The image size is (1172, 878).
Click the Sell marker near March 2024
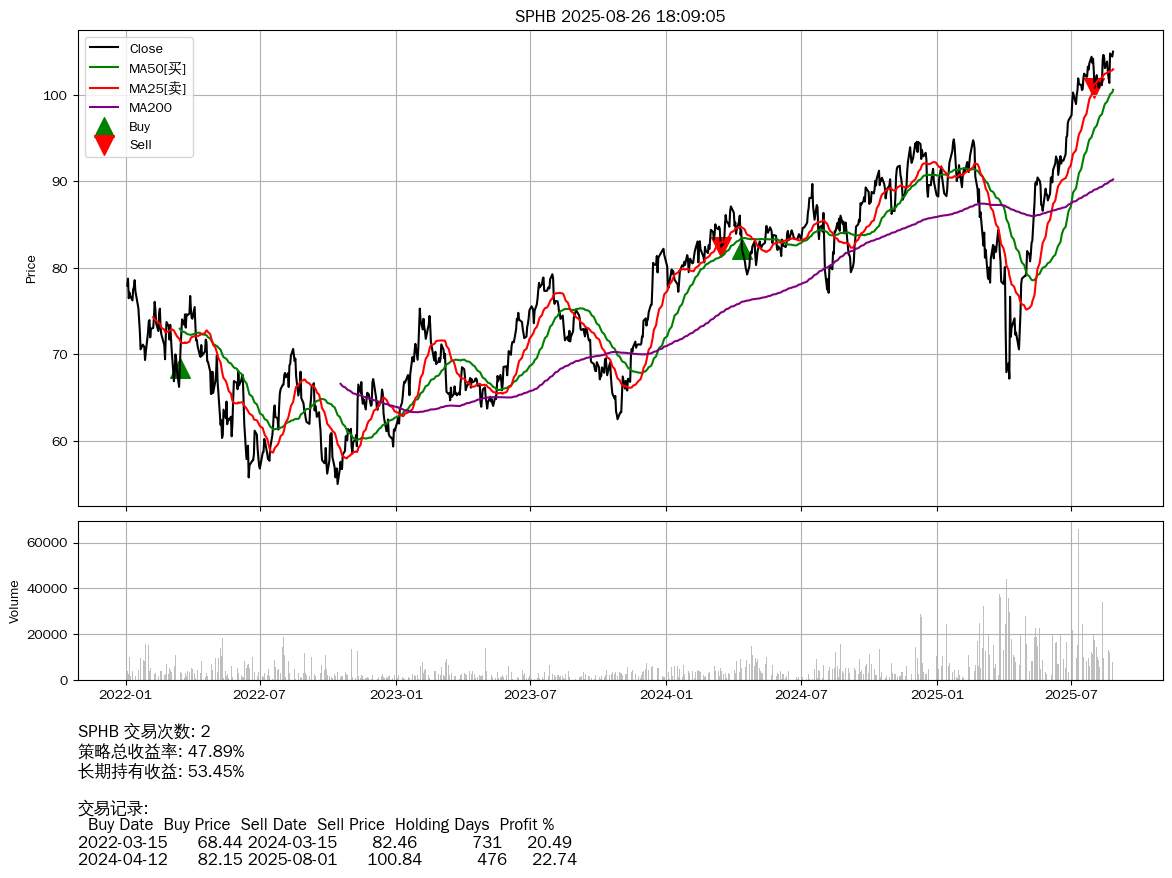(x=721, y=246)
